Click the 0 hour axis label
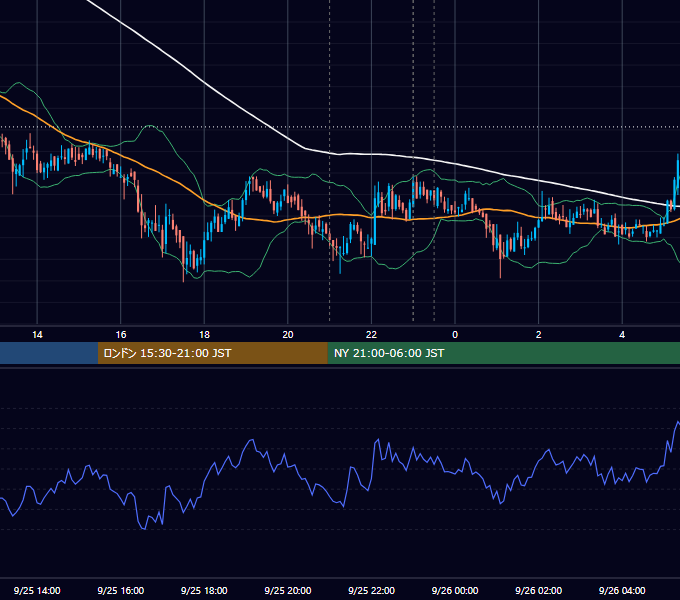 point(455,335)
